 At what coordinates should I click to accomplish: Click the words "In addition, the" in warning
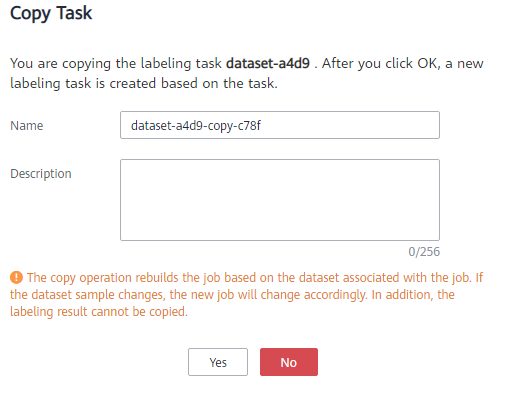point(413,295)
